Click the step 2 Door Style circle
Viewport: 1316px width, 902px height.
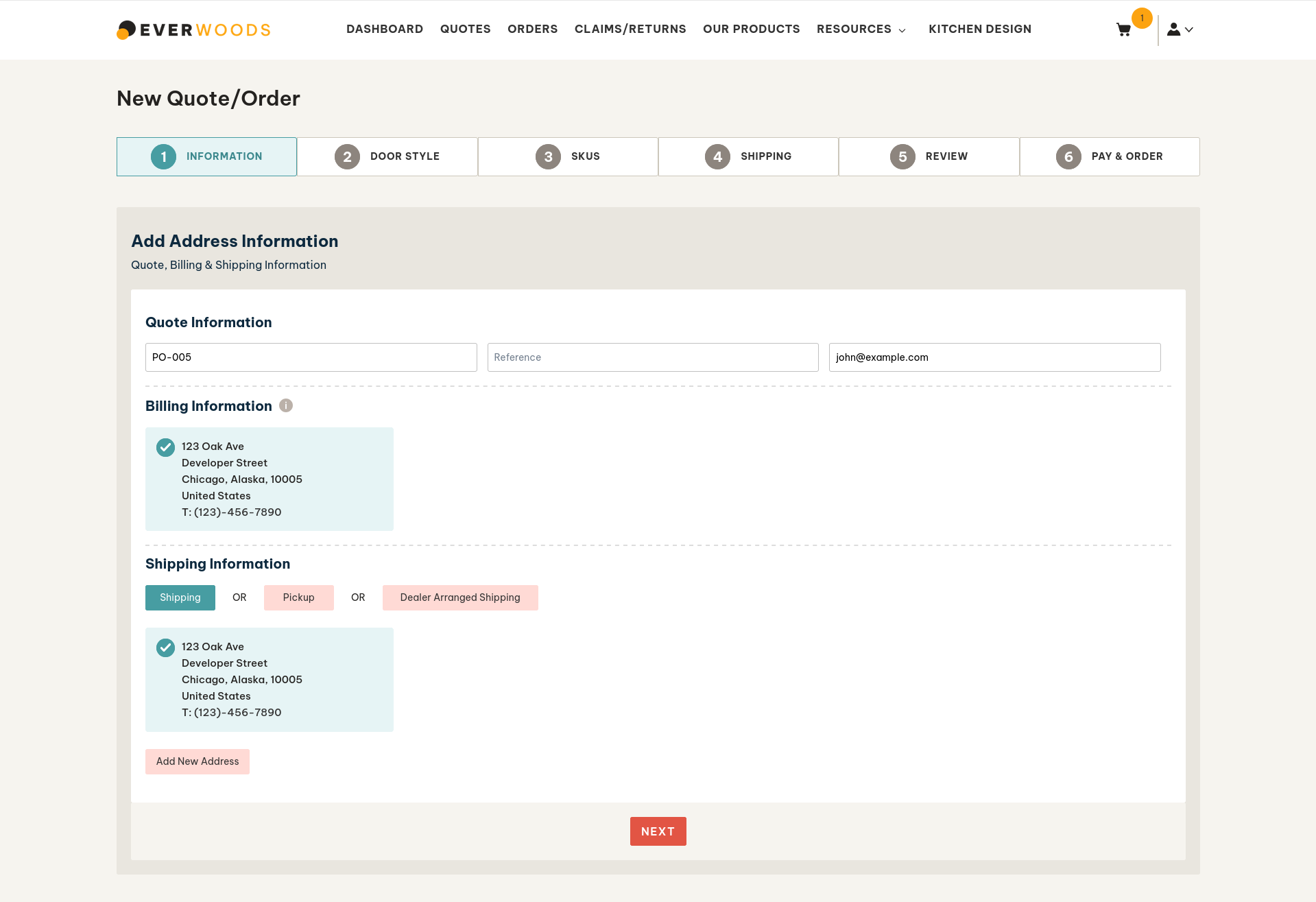[x=347, y=156]
